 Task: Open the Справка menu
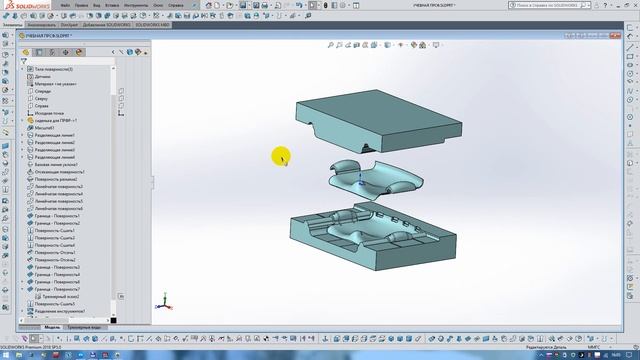(176, 5)
